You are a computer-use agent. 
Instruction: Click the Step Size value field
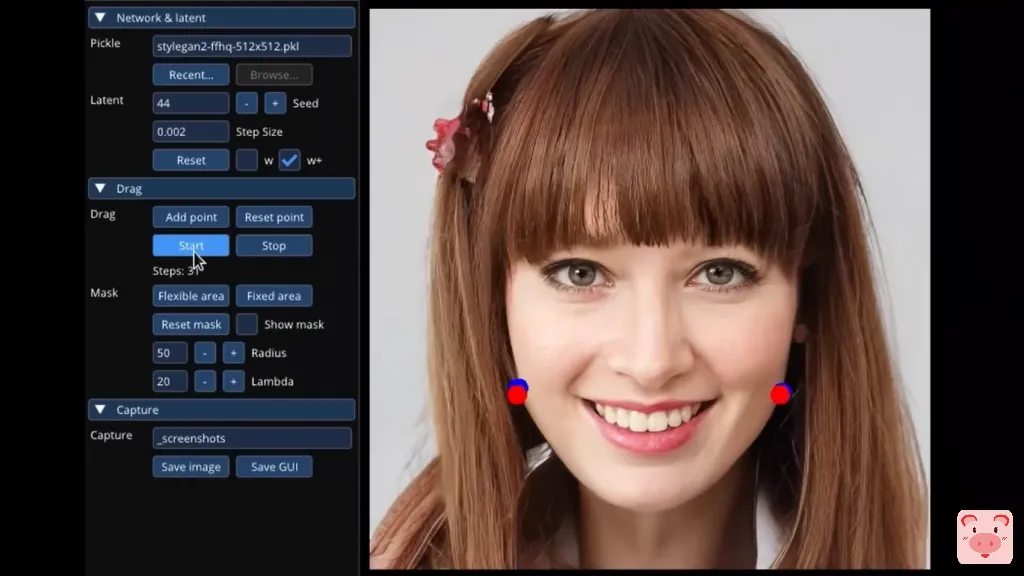click(x=191, y=132)
